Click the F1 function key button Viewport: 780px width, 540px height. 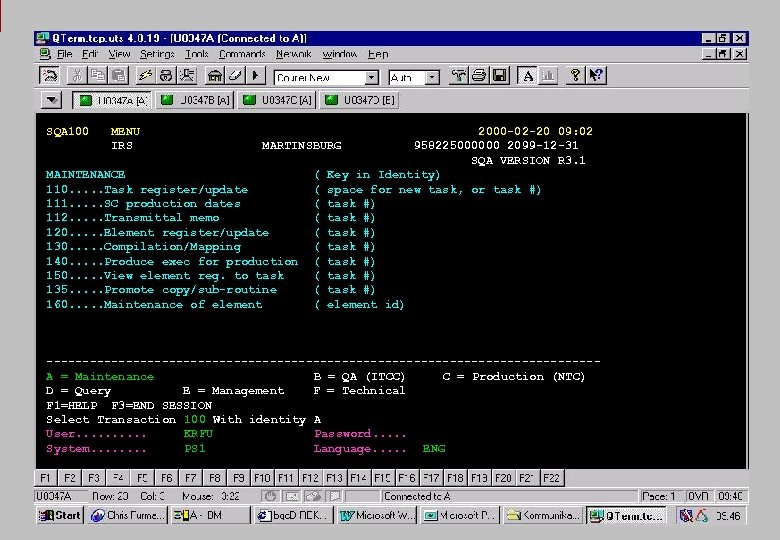45,478
